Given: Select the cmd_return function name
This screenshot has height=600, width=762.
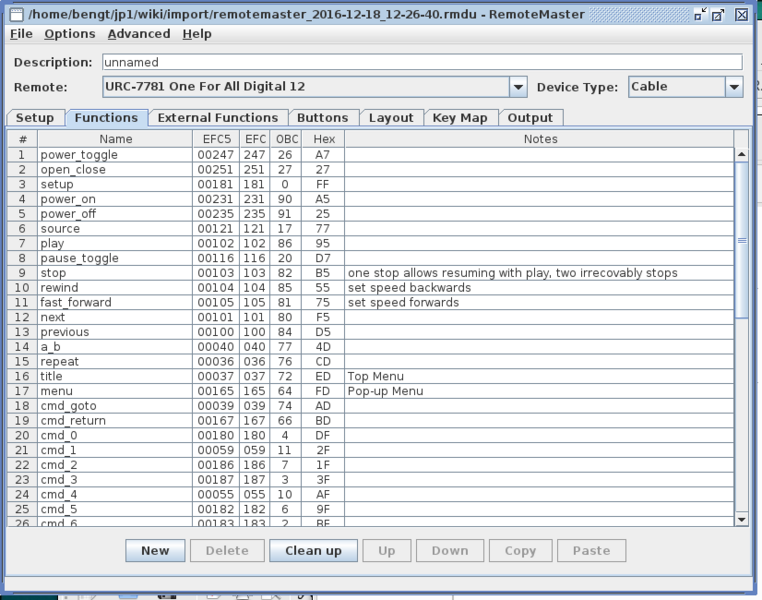Looking at the screenshot, I should [115, 421].
